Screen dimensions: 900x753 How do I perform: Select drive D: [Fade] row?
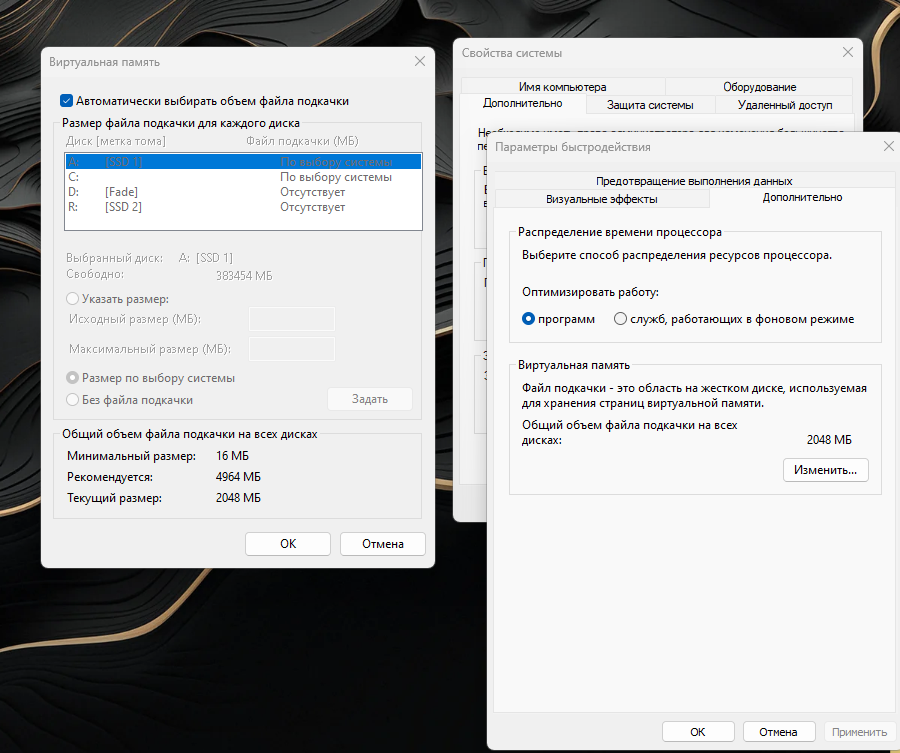click(x=243, y=192)
